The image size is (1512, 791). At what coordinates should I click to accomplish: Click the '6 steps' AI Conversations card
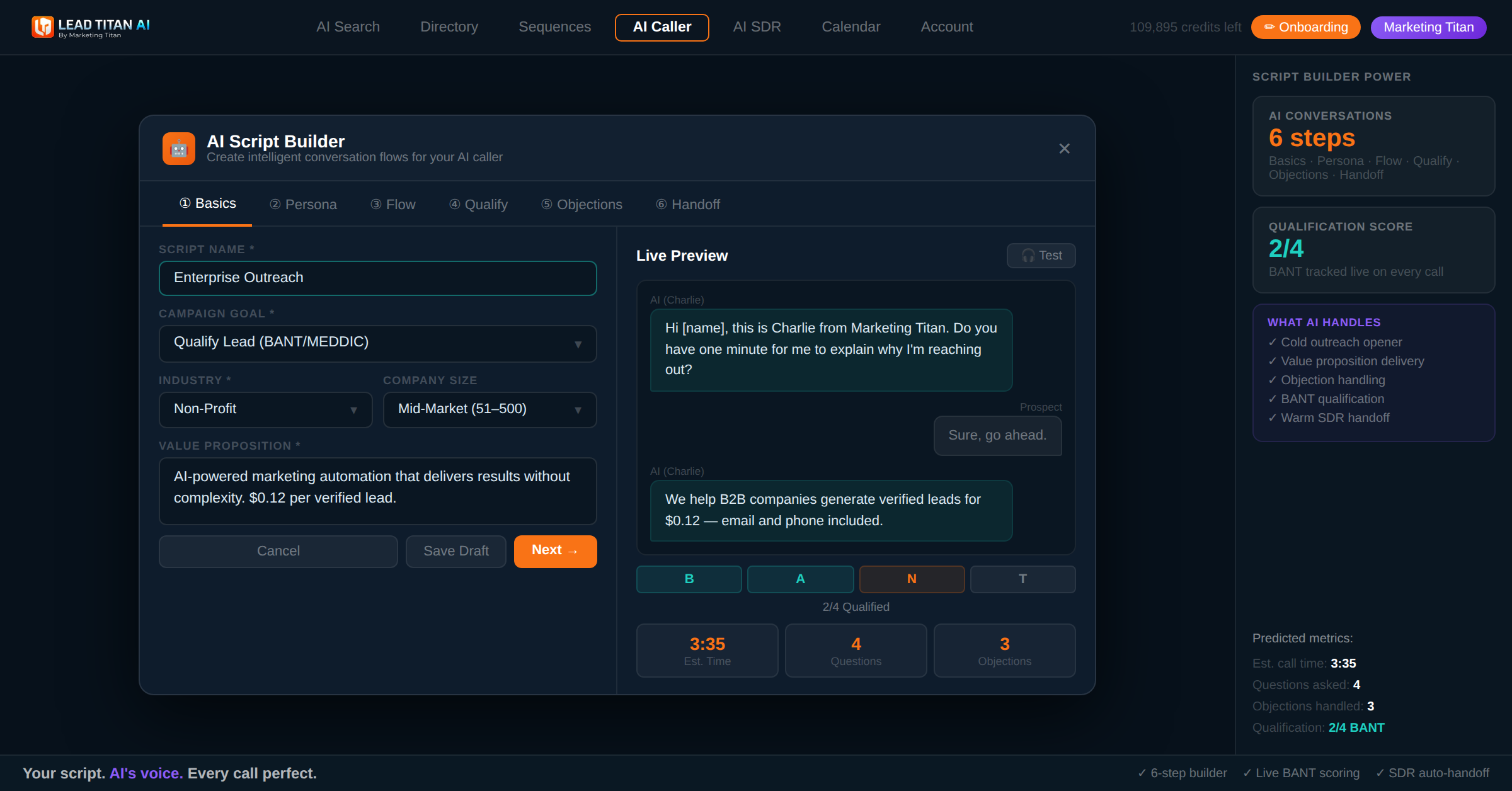[1374, 146]
